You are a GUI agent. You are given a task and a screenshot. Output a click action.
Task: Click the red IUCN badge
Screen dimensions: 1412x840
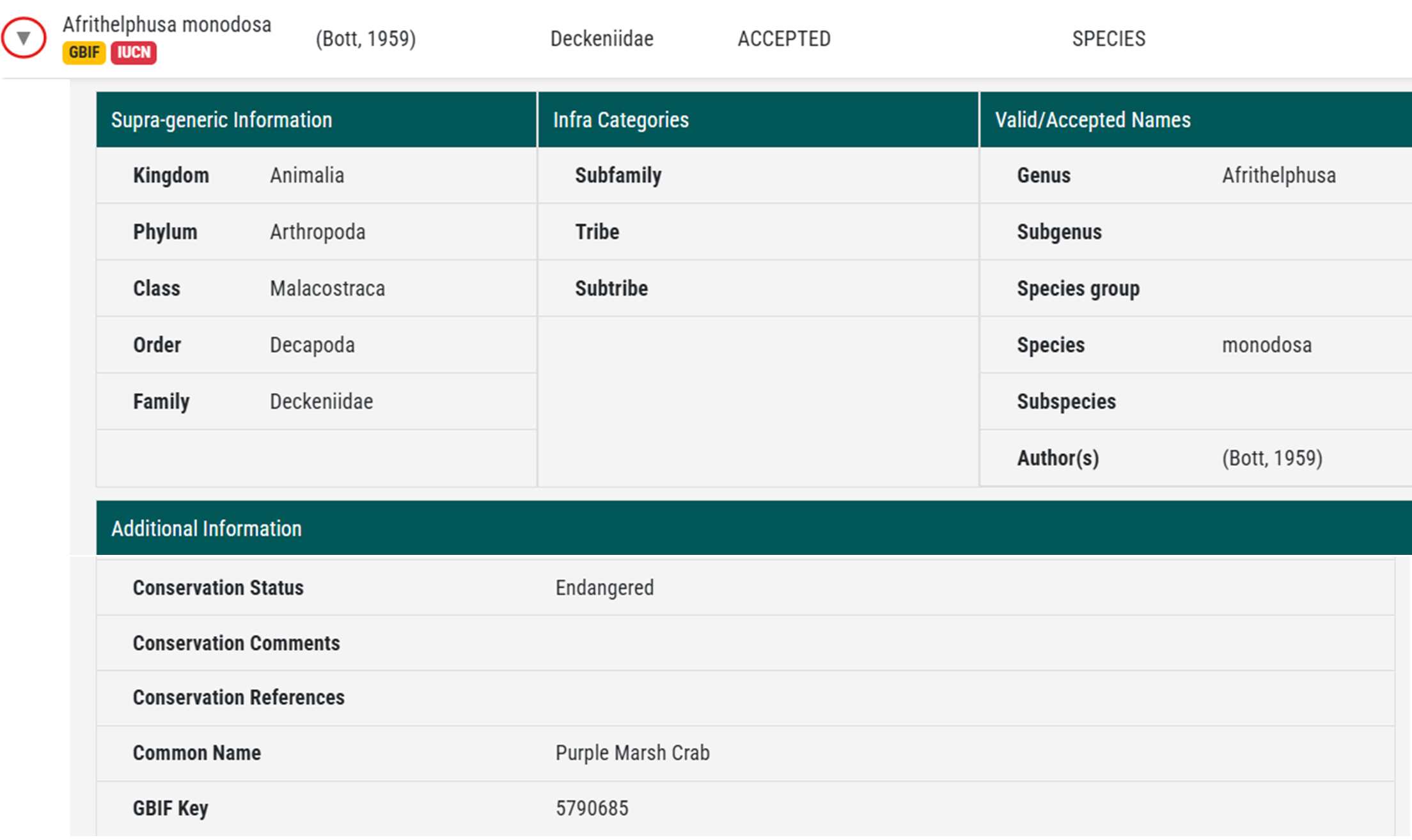pos(134,52)
